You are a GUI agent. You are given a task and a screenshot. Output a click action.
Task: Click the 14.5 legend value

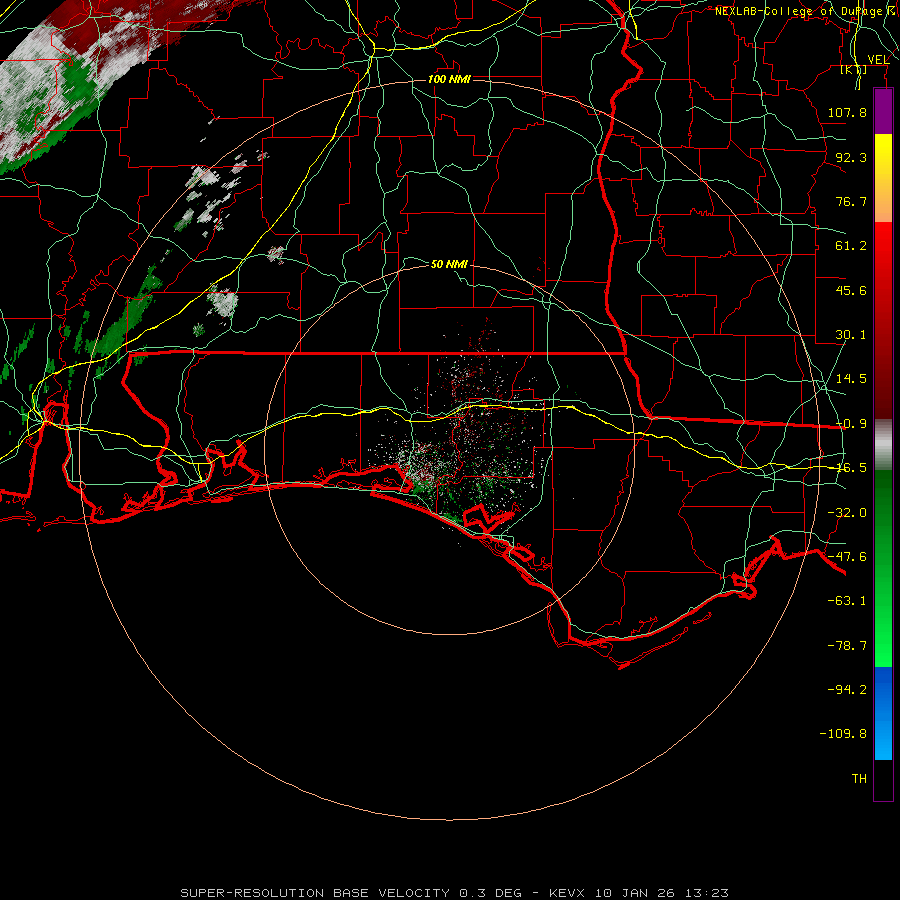click(x=851, y=379)
